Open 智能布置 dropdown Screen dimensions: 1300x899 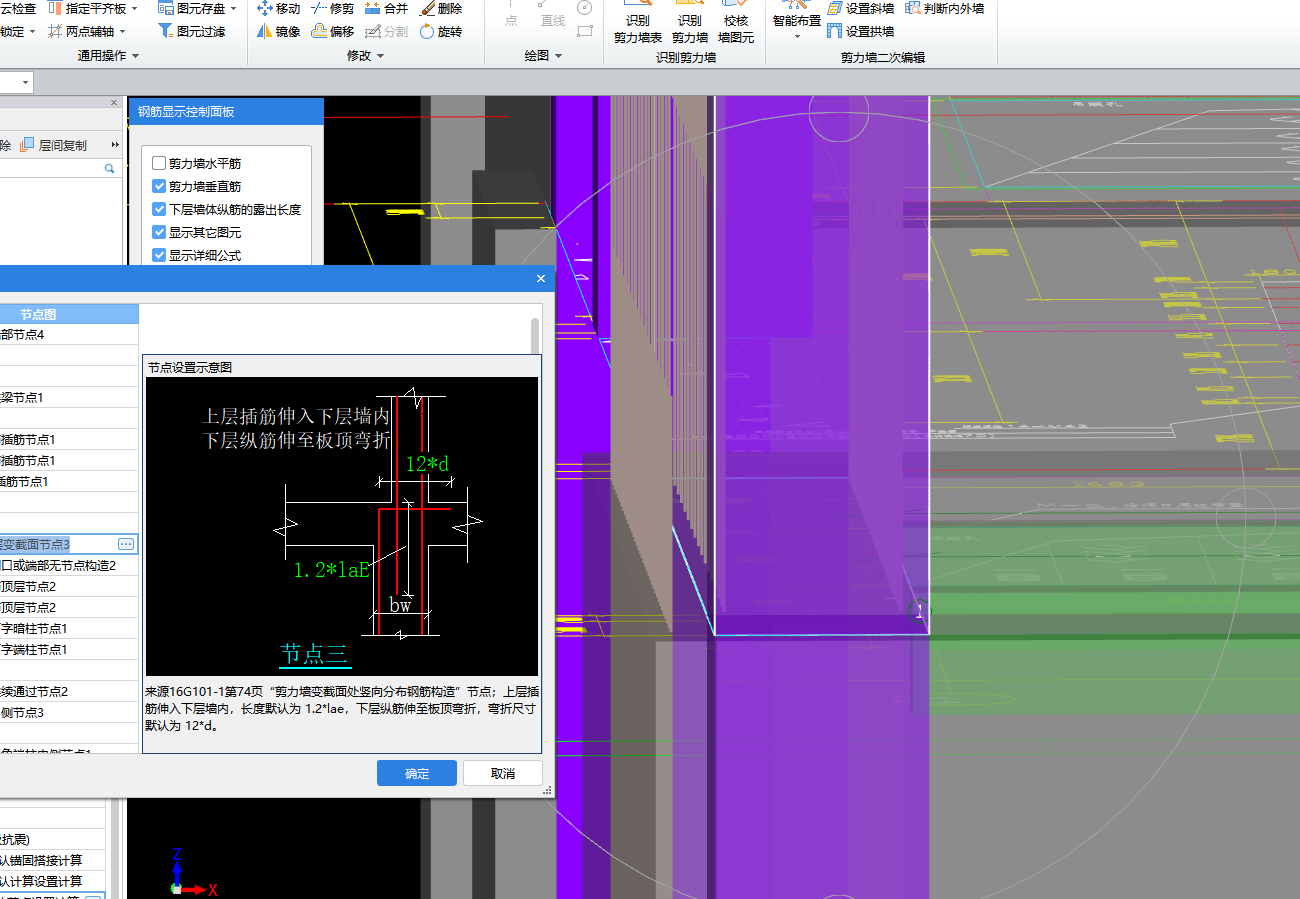797,37
